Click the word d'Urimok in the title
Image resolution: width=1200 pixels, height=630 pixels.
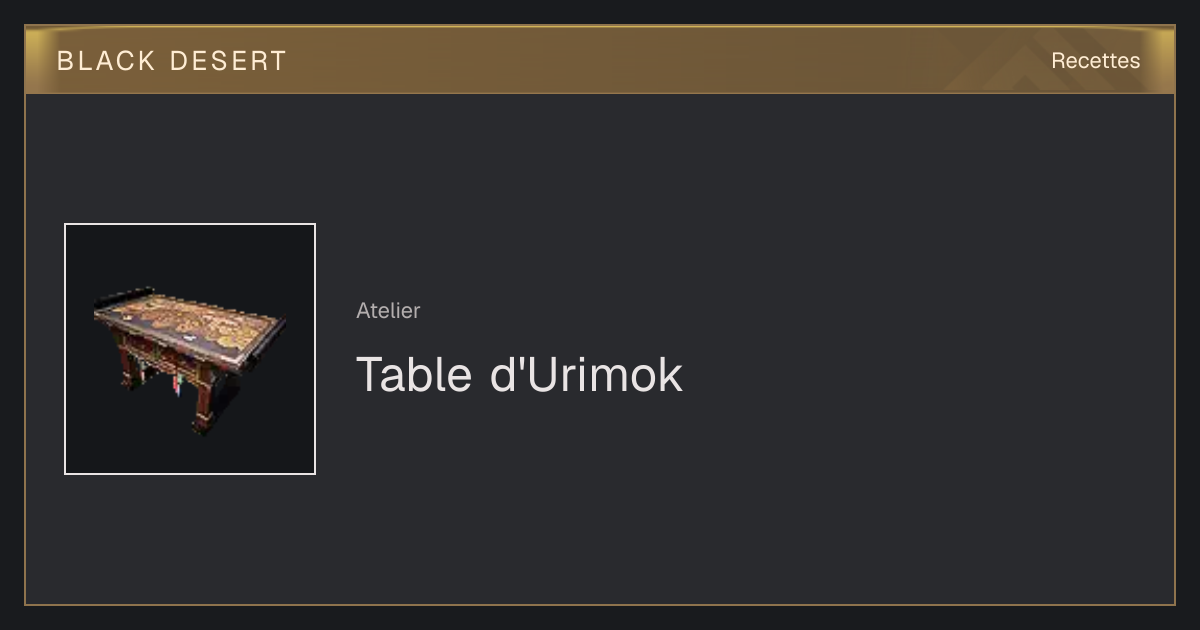pos(587,375)
